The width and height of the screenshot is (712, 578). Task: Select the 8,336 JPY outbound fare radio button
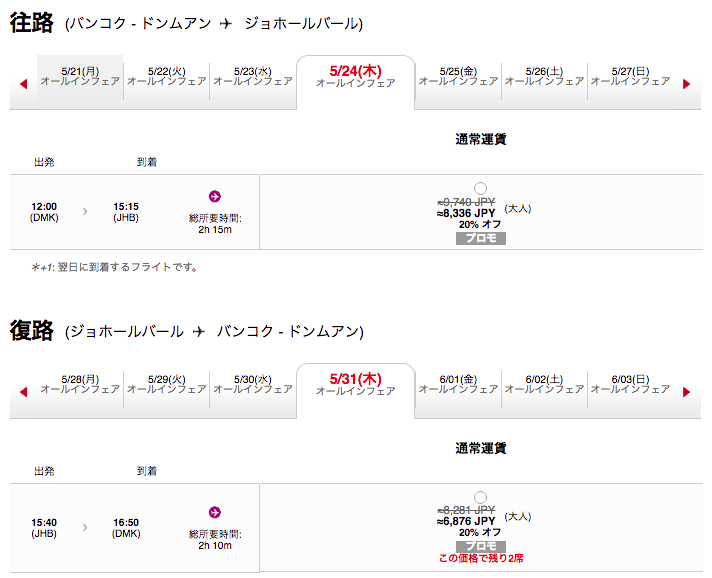(x=480, y=188)
